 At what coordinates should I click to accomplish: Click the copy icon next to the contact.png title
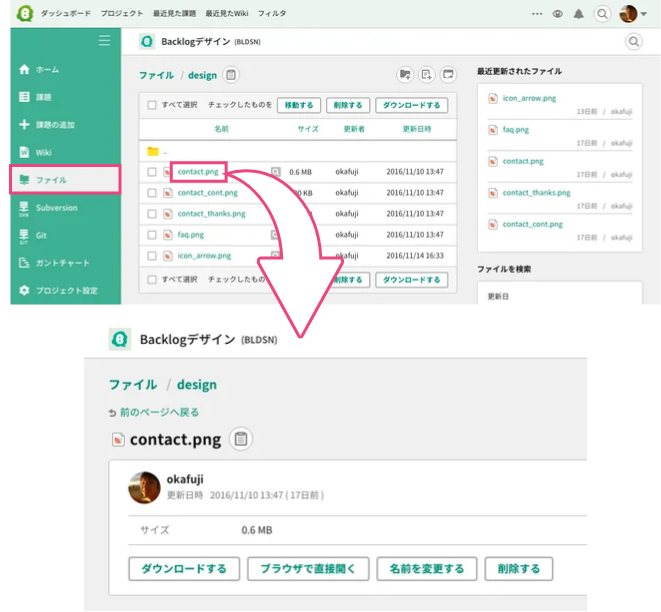[241, 439]
